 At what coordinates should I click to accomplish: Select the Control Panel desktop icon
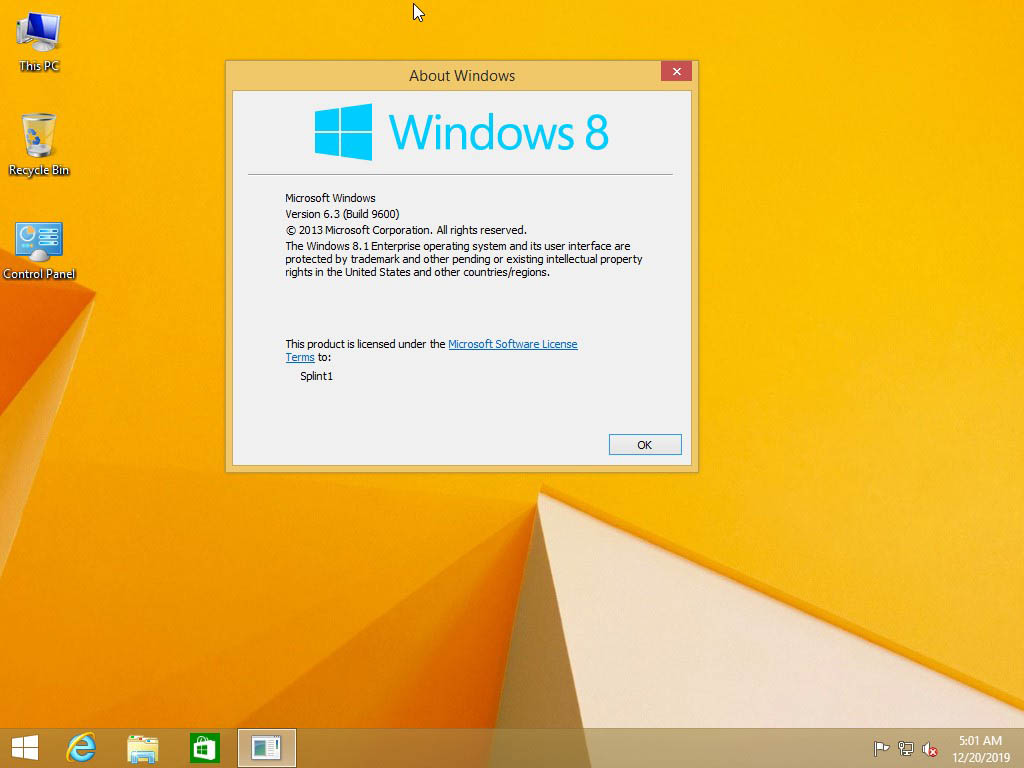tap(39, 251)
